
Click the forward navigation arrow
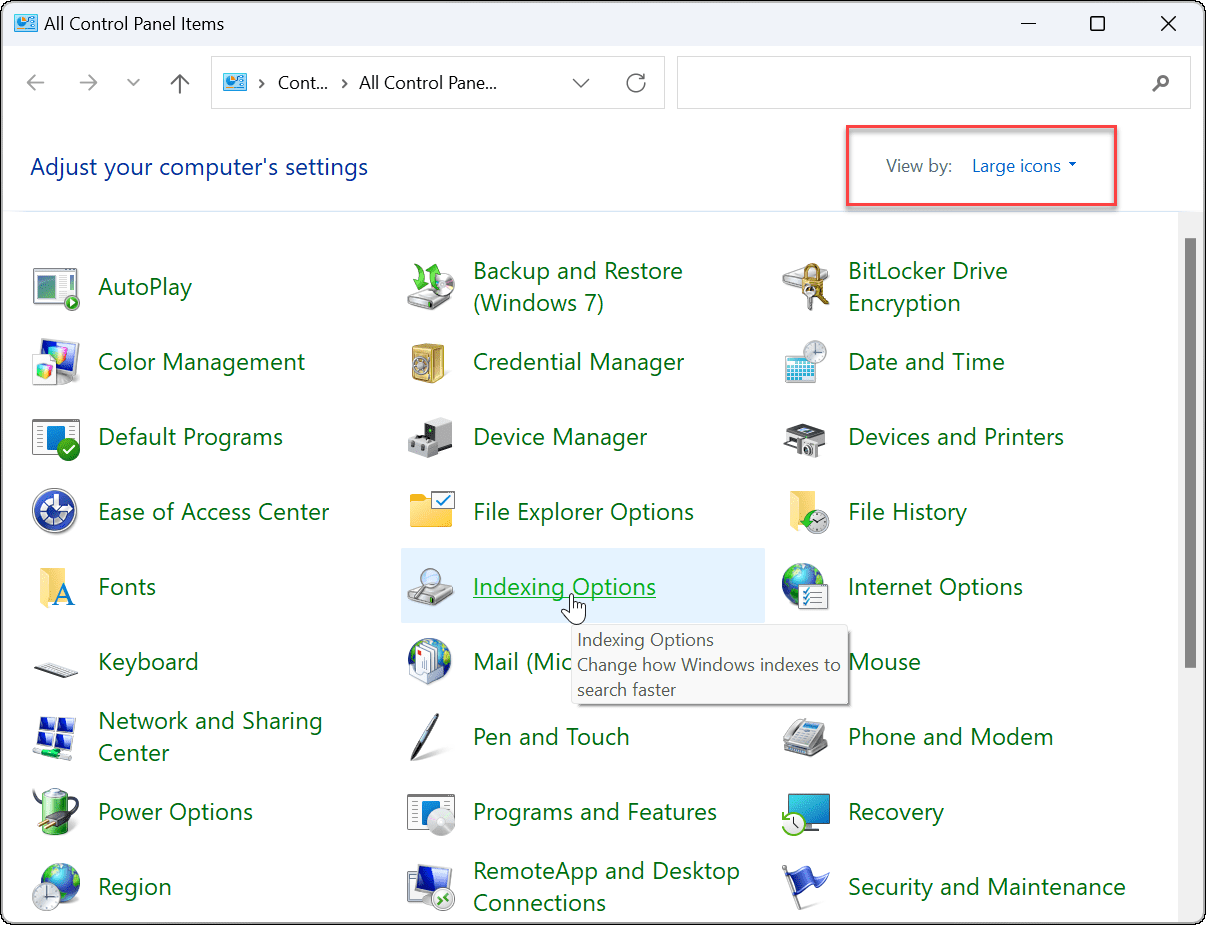(88, 82)
